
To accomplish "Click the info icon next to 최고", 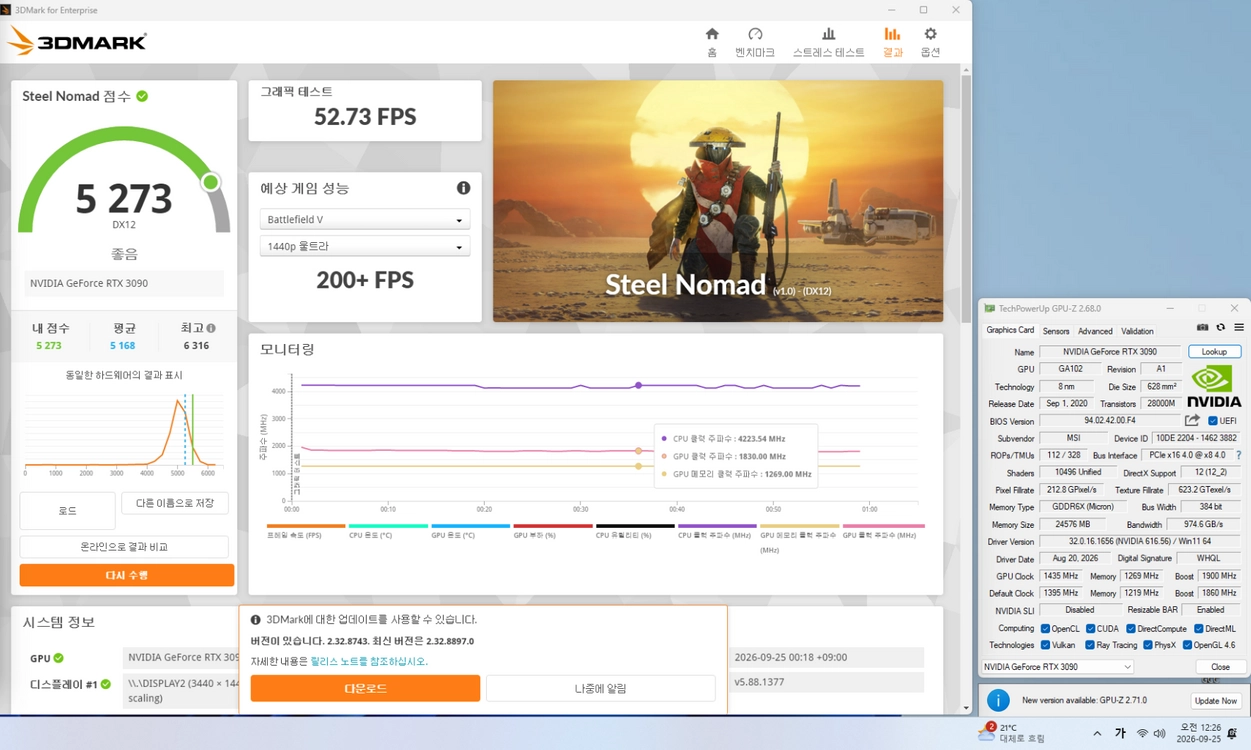I will tap(211, 328).
